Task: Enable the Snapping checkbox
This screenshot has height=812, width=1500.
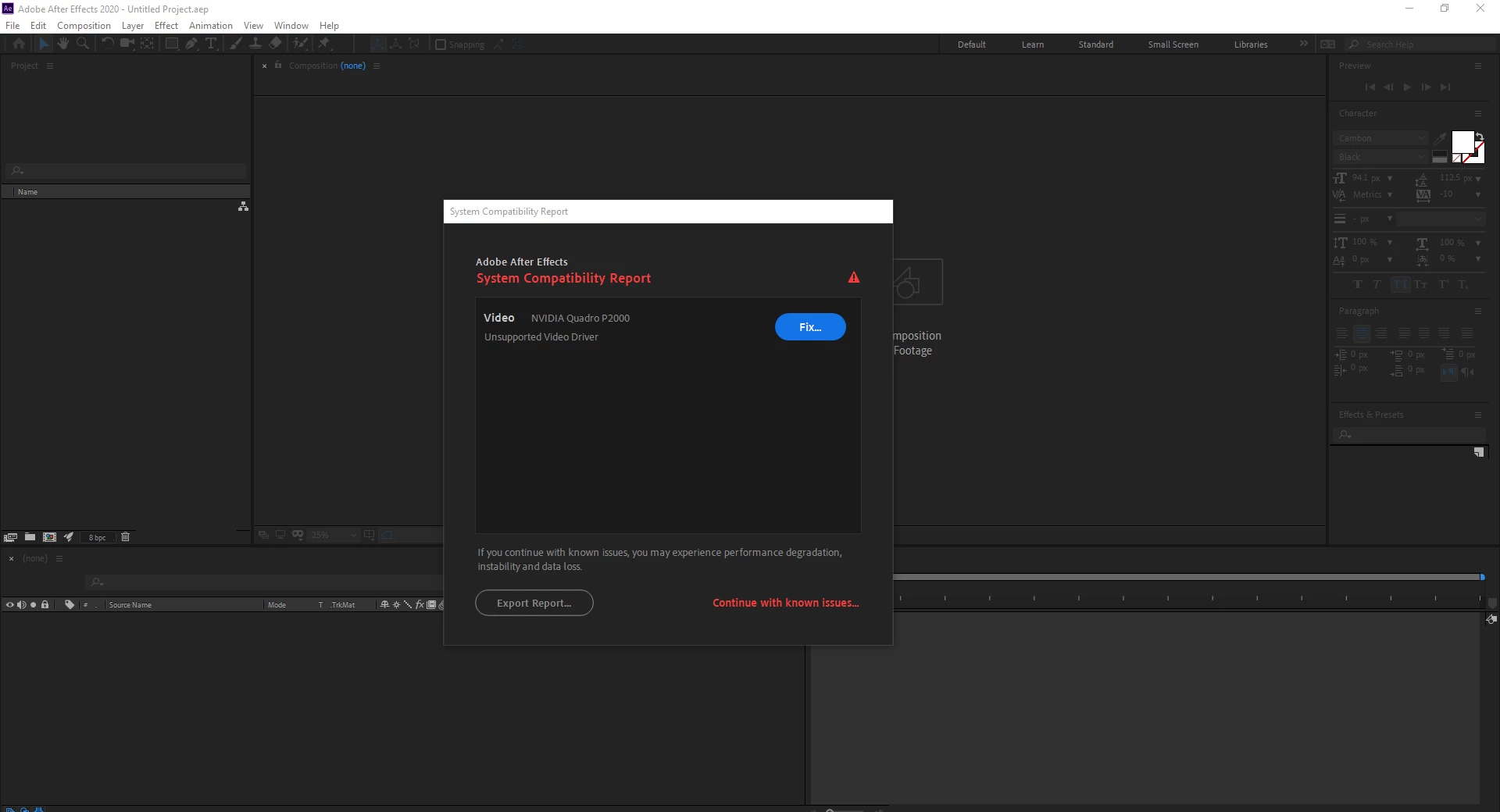Action: coord(441,45)
